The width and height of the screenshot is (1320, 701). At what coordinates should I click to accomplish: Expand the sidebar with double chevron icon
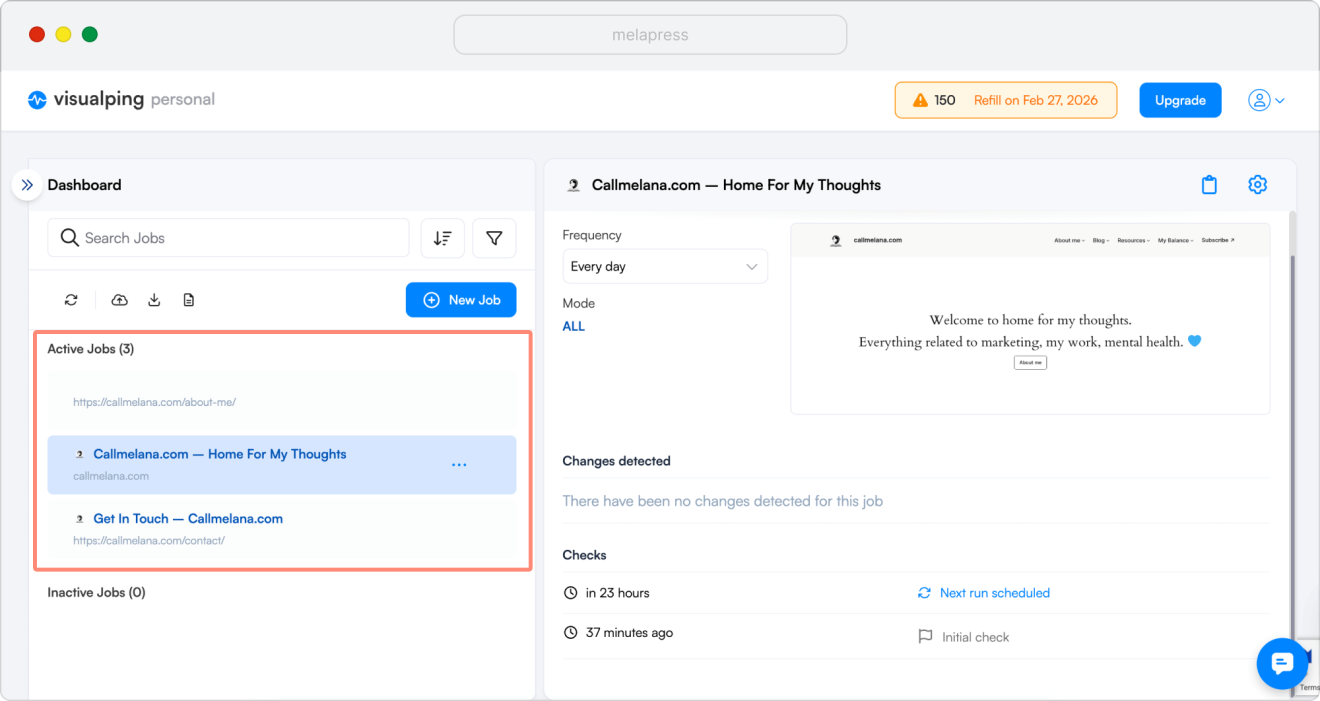tap(27, 185)
